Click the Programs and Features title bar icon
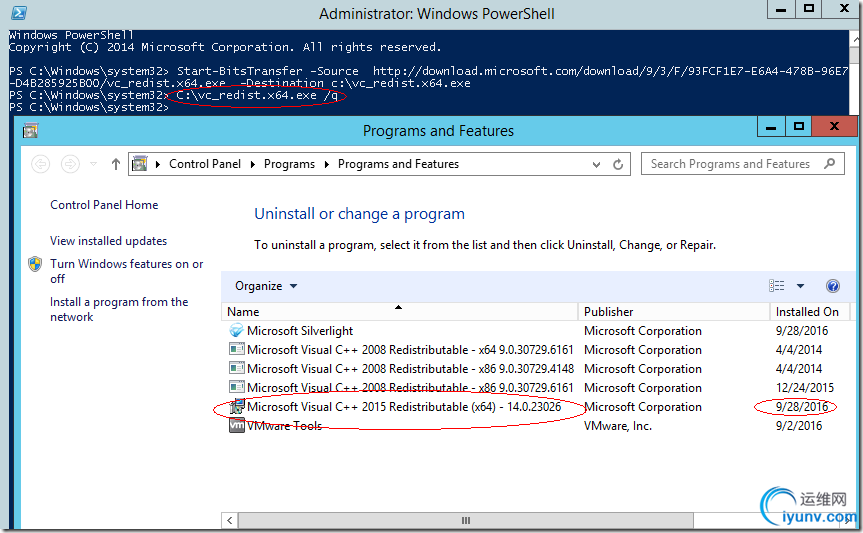This screenshot has height=533, width=863. [x=30, y=131]
